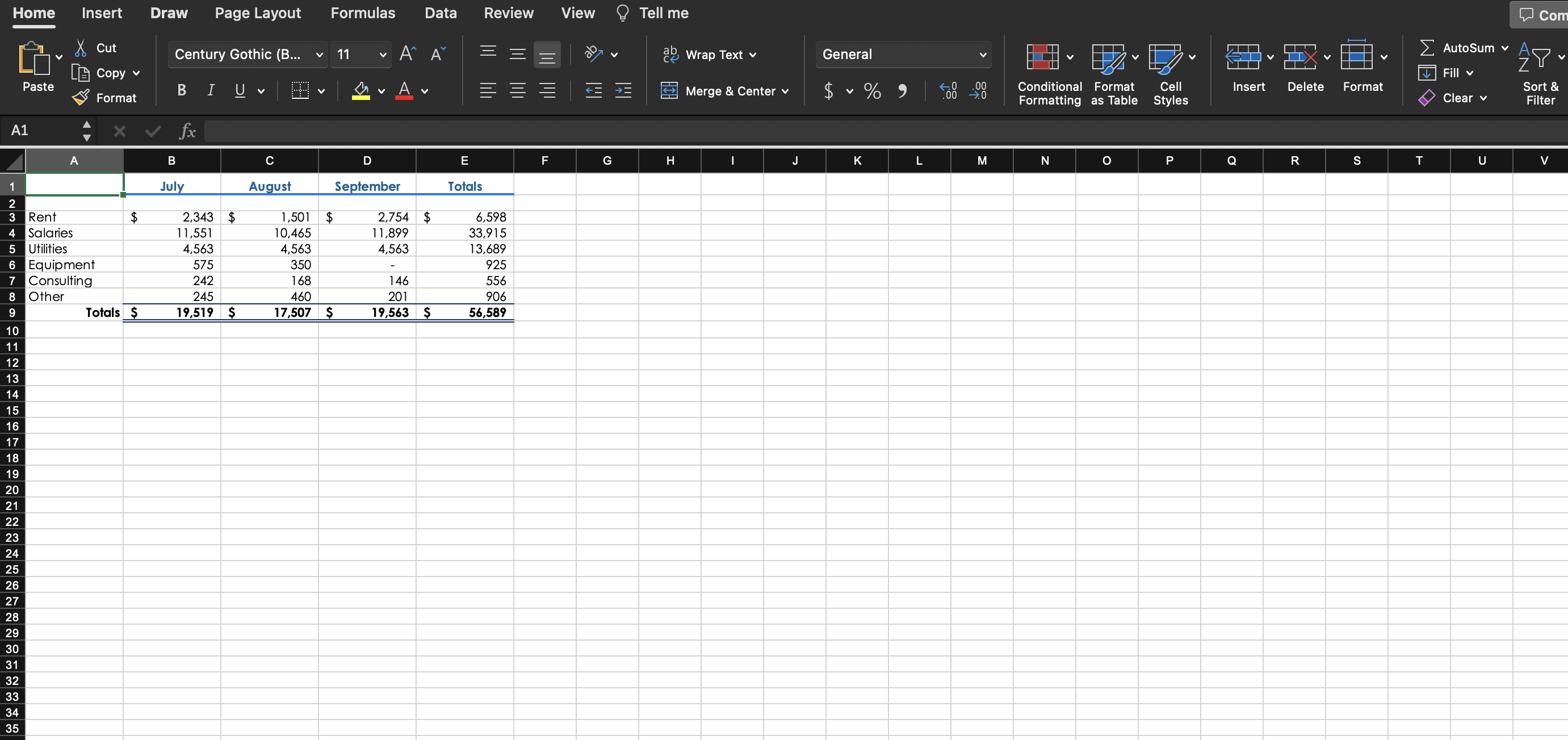1568x740 pixels.
Task: Open the Review ribbon tab
Action: tap(508, 13)
